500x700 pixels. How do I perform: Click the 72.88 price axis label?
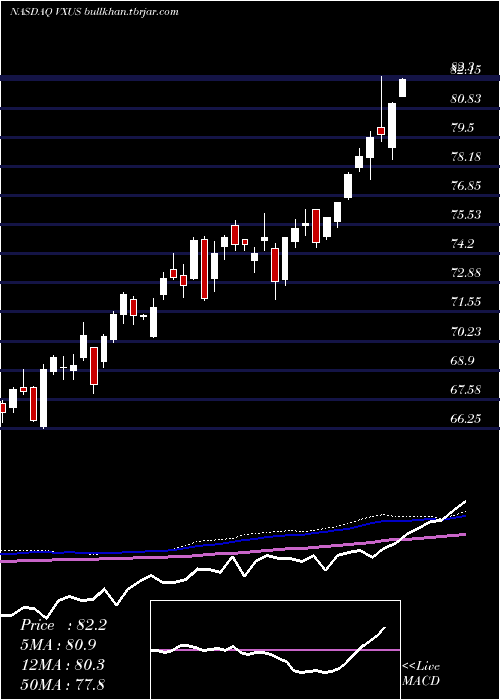466,273
